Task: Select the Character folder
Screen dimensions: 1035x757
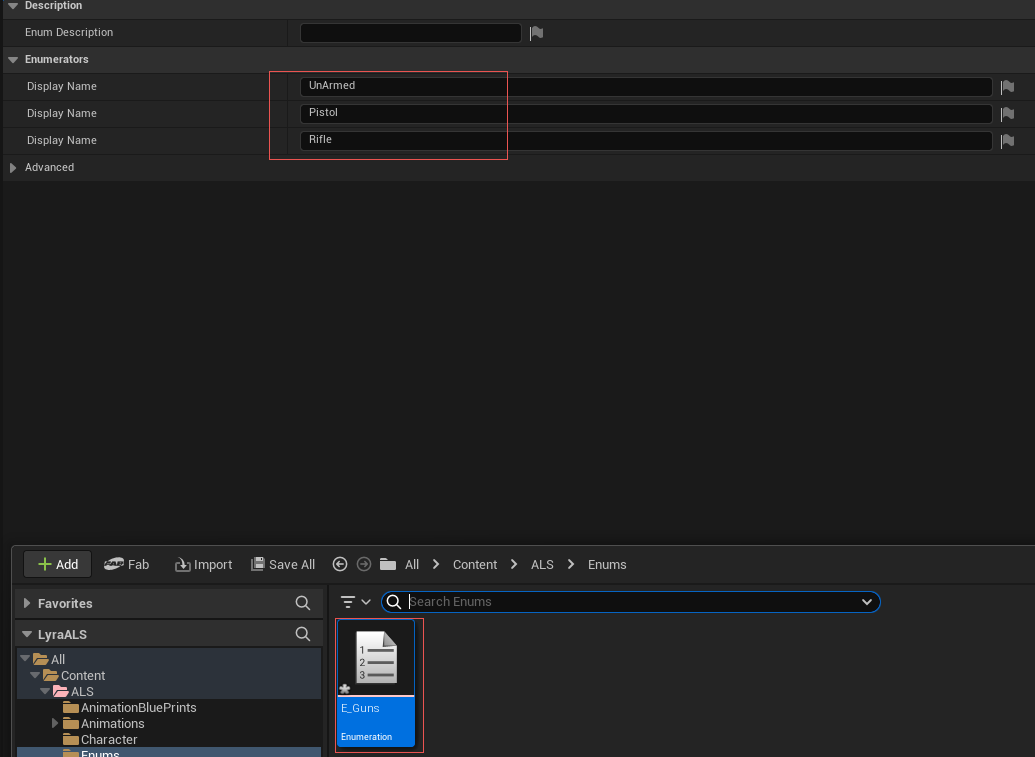Action: pyautogui.click(x=109, y=740)
